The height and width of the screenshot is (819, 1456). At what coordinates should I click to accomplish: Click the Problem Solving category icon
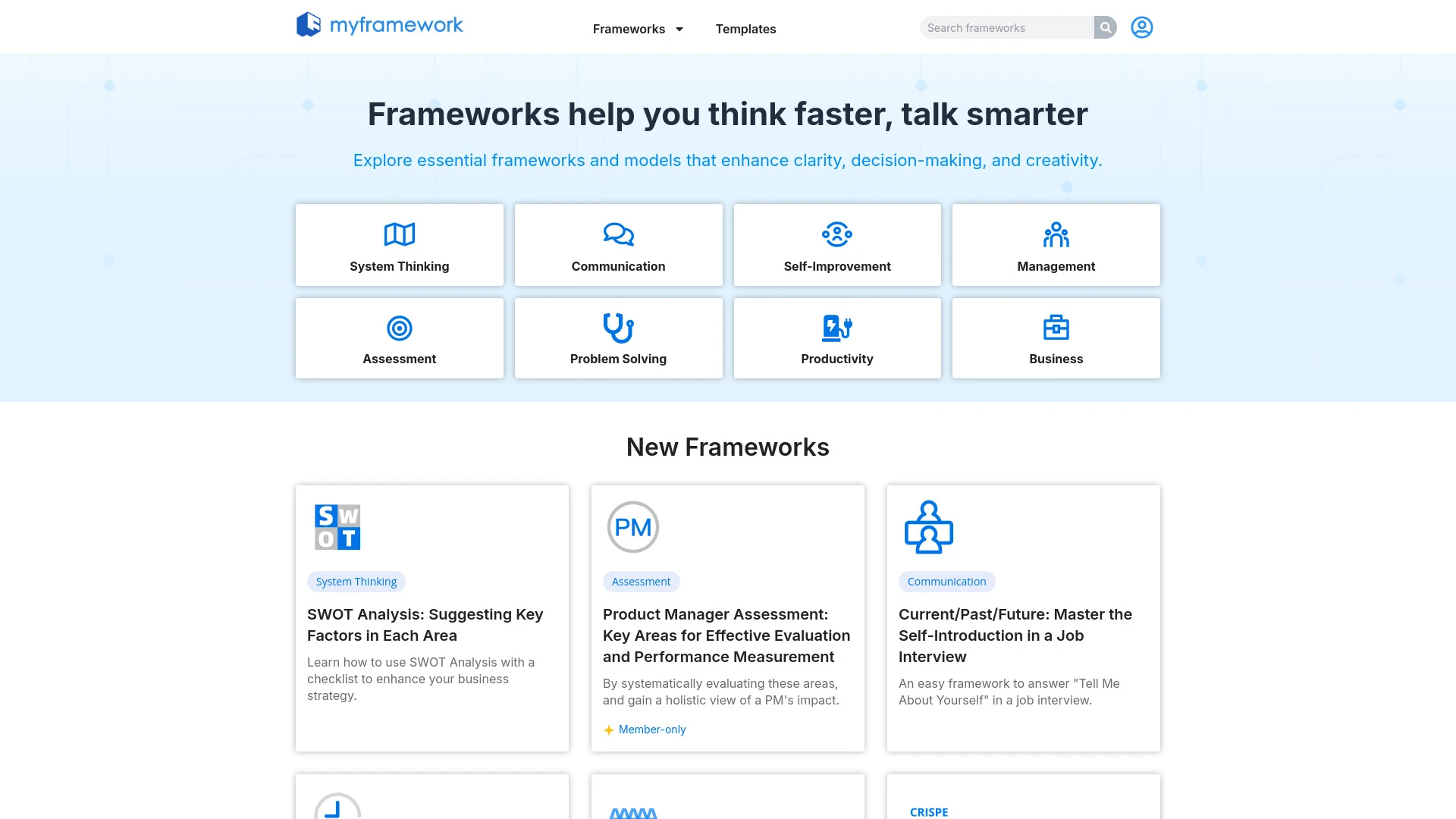pos(618,328)
